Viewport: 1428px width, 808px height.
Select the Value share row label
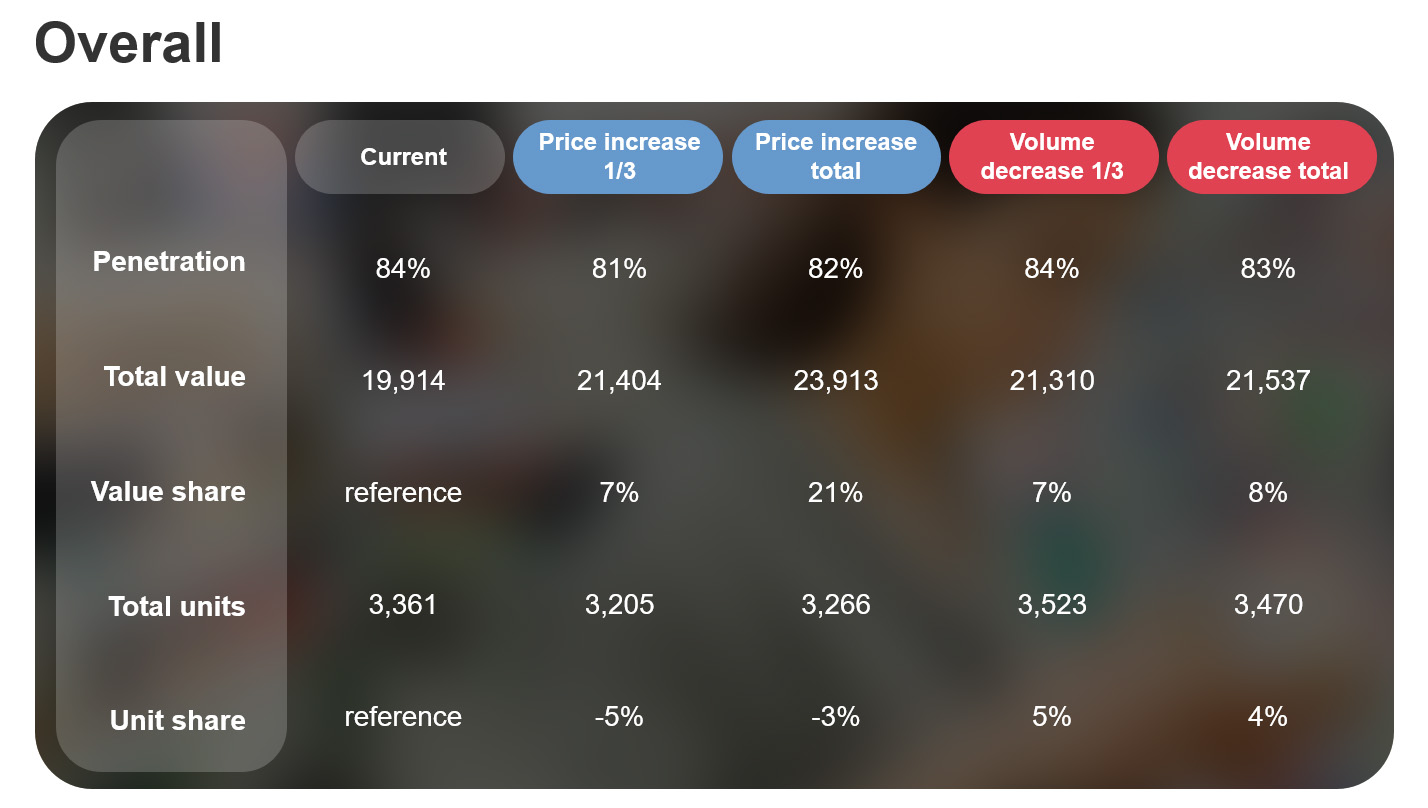point(168,492)
